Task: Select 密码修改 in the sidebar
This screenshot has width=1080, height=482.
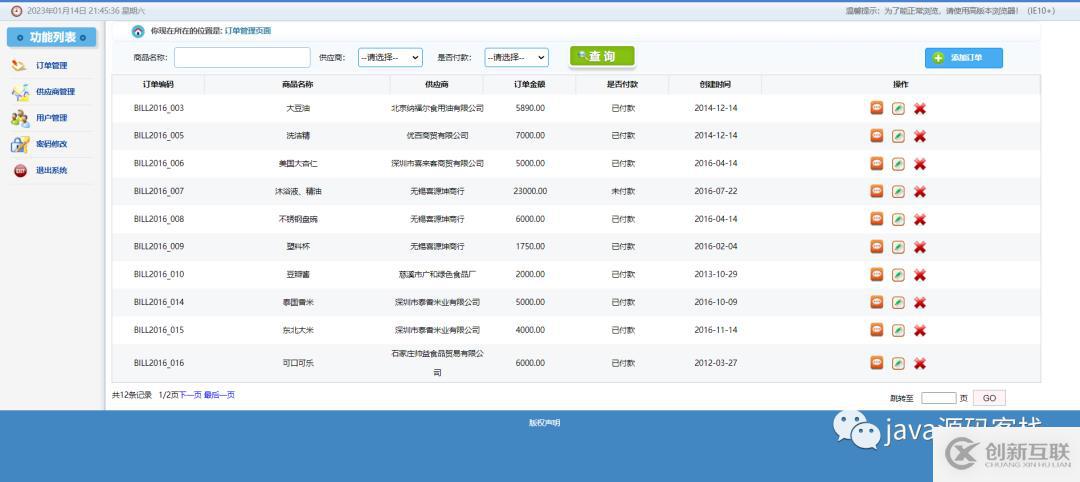Action: (51, 144)
